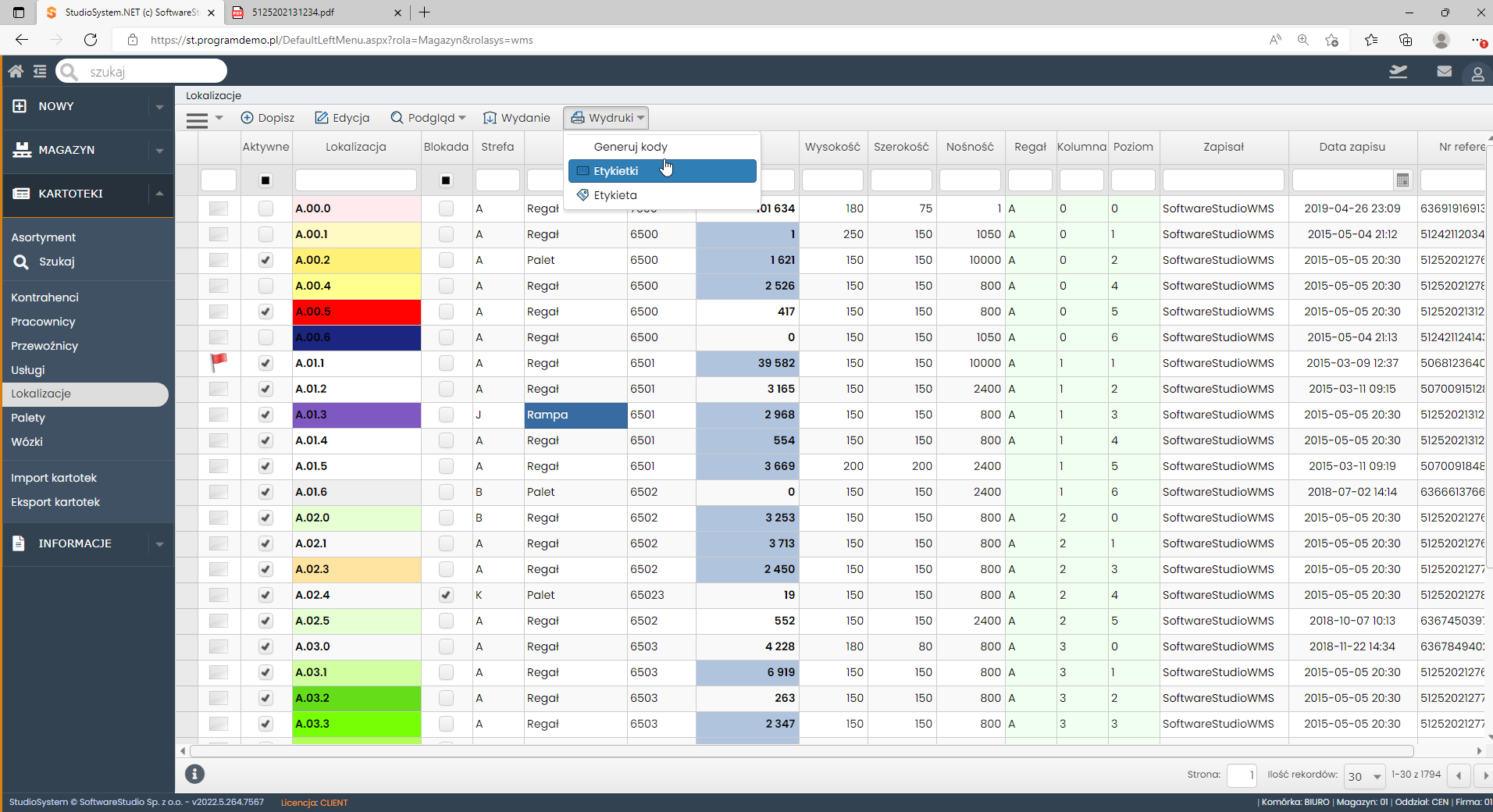Click the Szukaj magnifier in the sidebar
The height and width of the screenshot is (812, 1493).
pos(21,262)
